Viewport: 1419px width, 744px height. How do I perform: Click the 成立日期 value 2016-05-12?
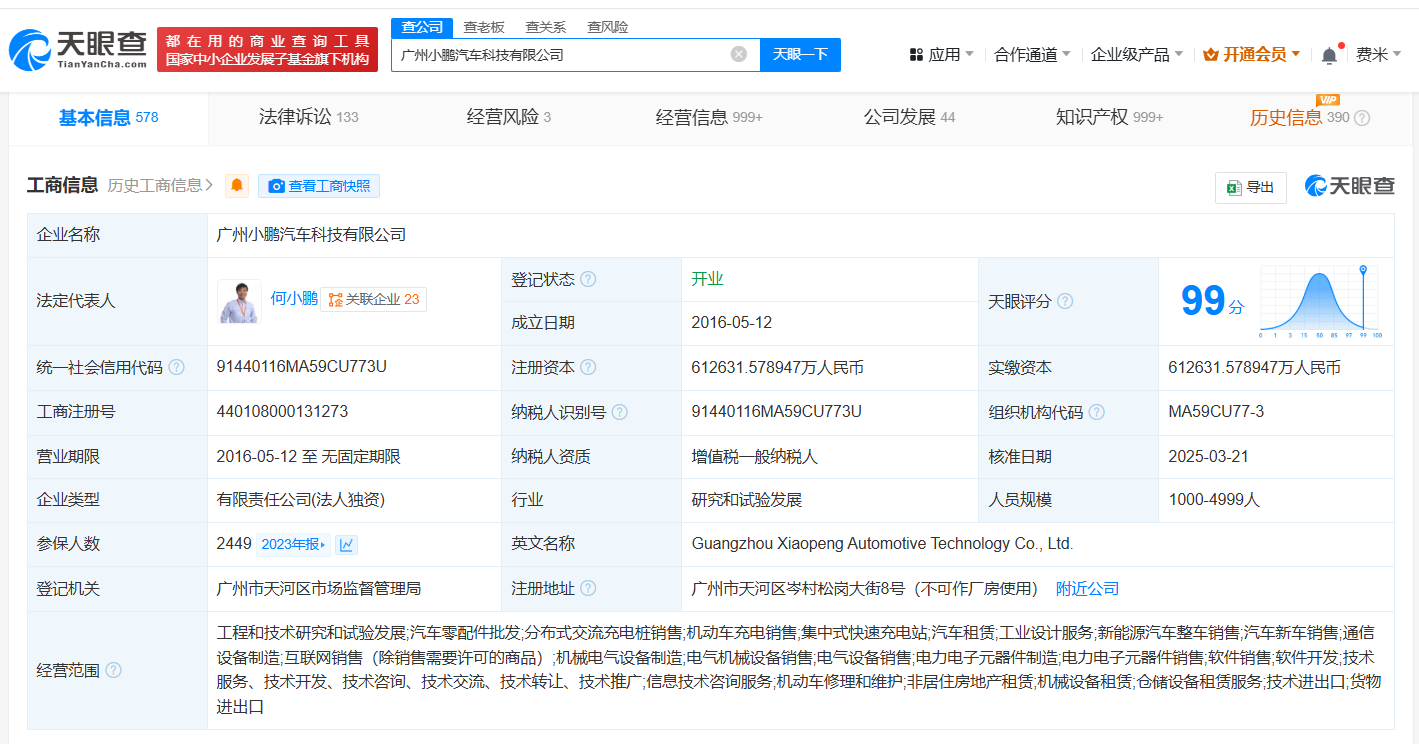732,322
